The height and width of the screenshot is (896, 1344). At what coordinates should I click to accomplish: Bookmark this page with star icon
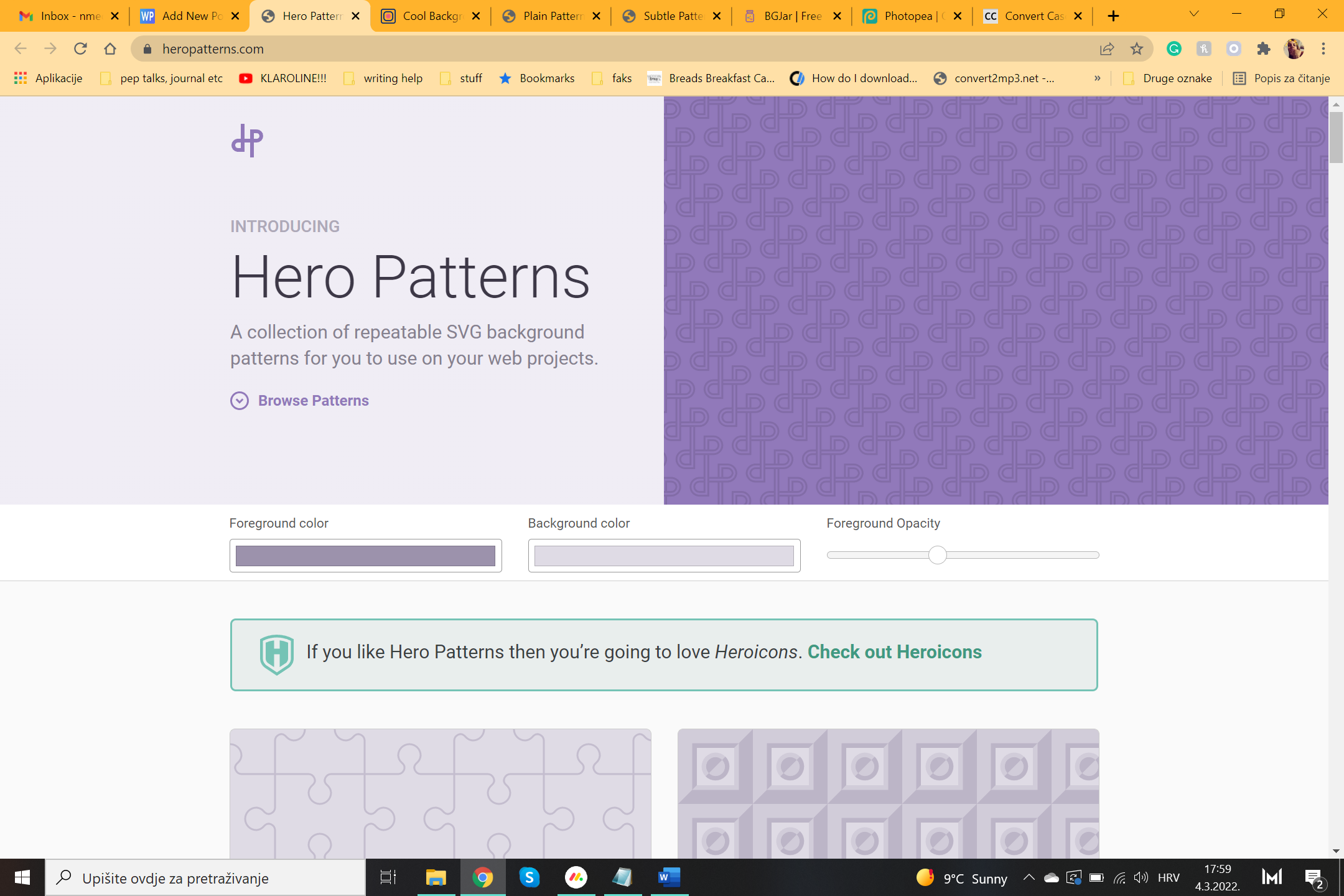pos(1137,49)
